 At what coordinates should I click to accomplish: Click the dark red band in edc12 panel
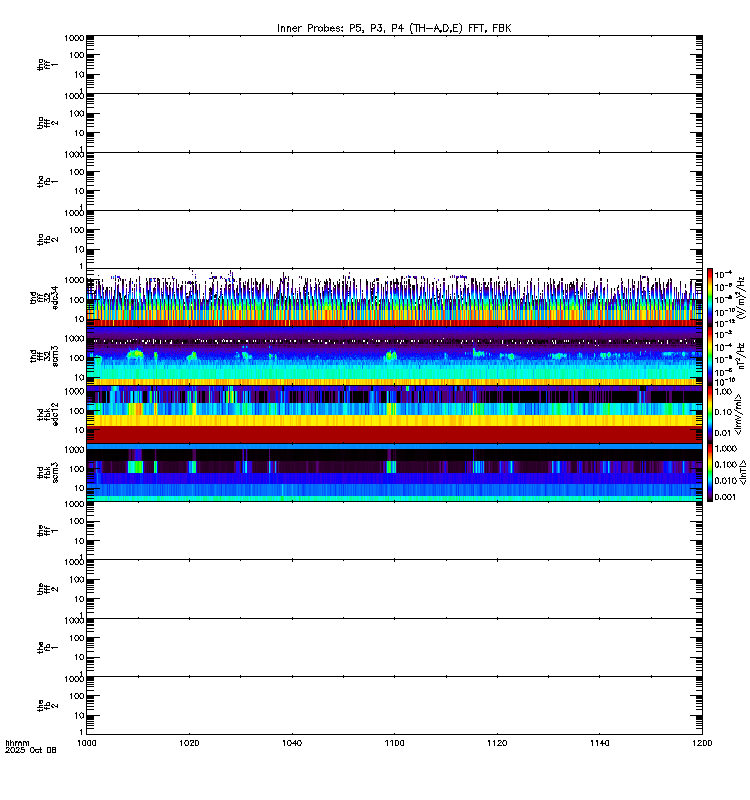[x=394, y=435]
